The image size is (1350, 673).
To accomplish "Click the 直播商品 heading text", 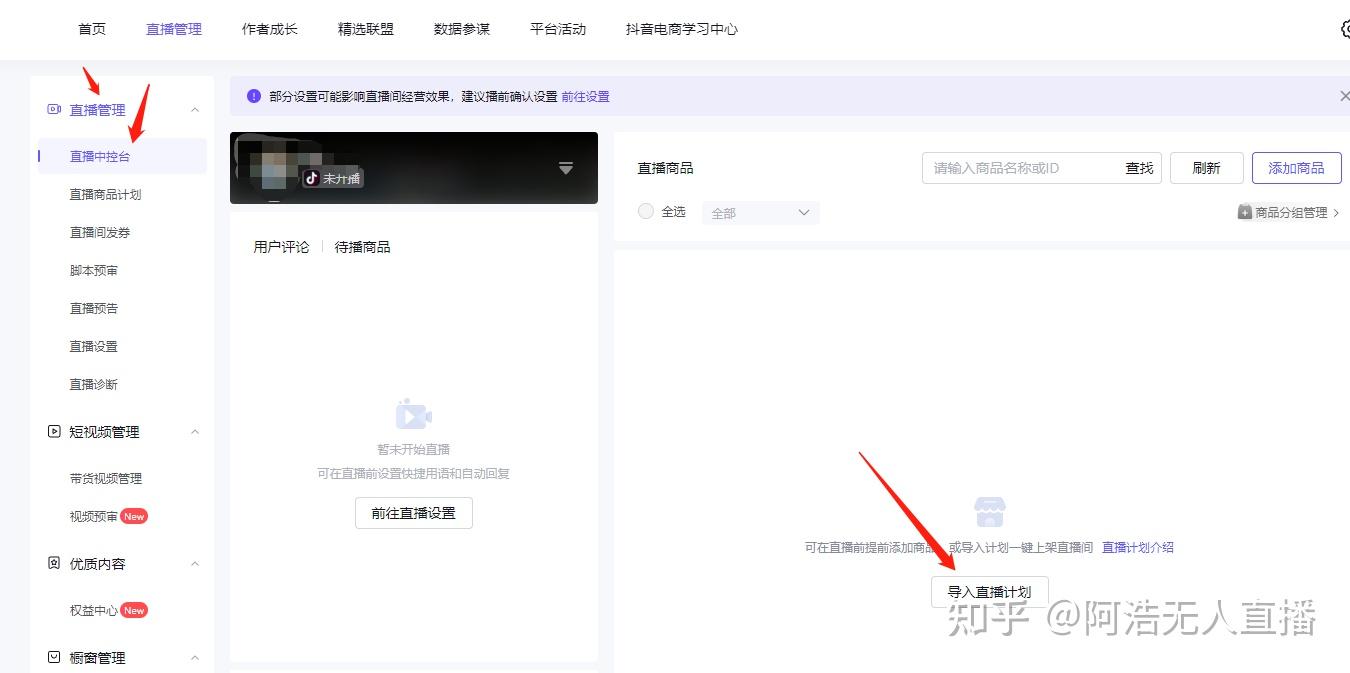I will 665,168.
